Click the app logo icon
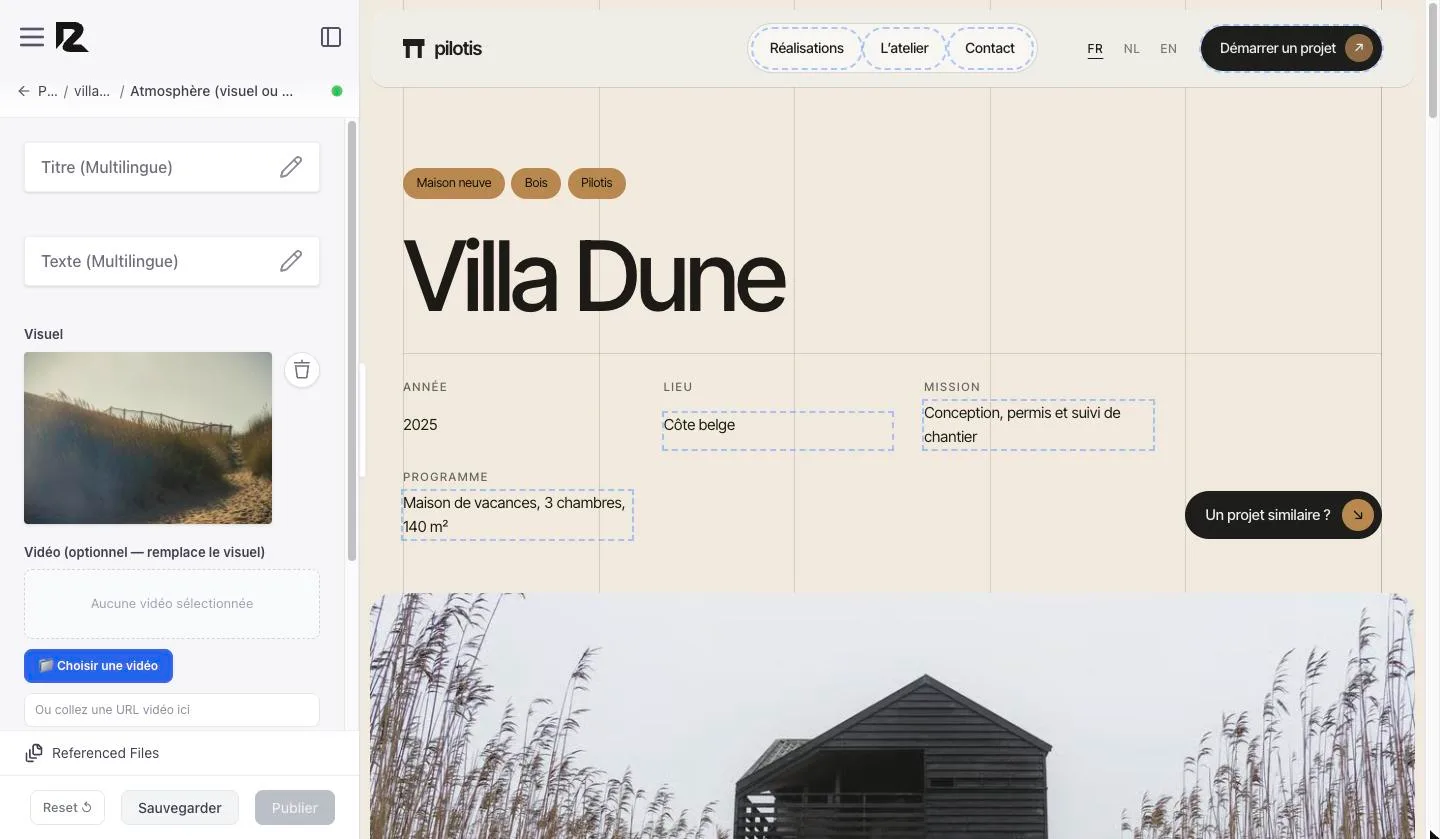1440x839 pixels. click(72, 37)
